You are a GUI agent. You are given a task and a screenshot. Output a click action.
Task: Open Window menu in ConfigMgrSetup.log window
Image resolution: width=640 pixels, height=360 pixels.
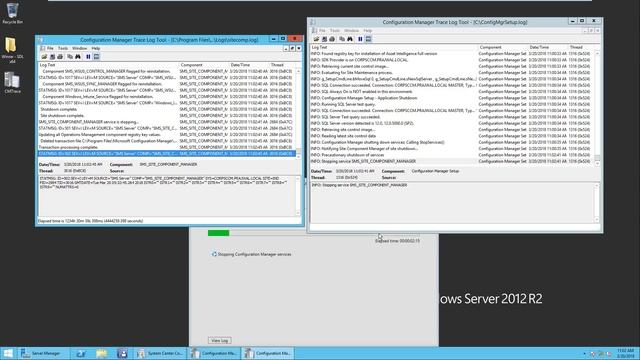click(351, 31)
